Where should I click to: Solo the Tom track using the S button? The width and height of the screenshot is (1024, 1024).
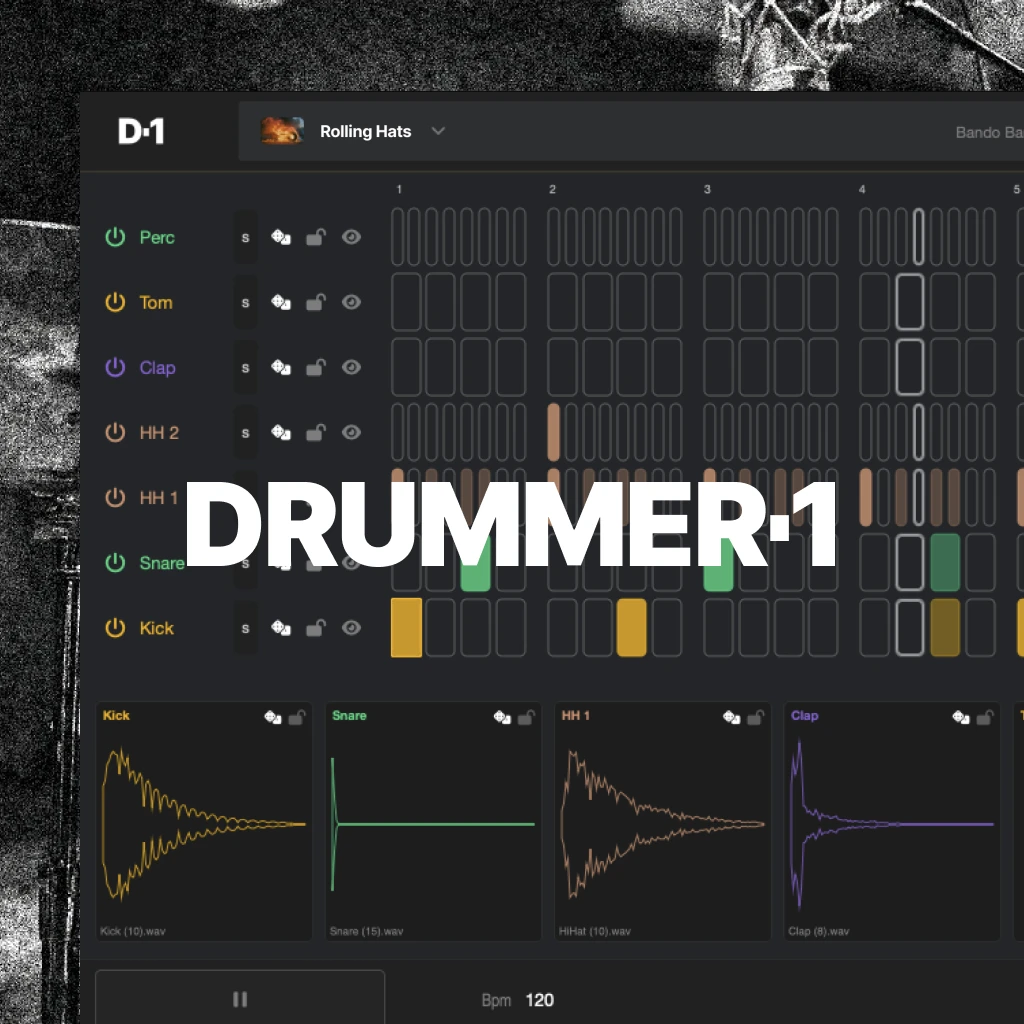245,302
